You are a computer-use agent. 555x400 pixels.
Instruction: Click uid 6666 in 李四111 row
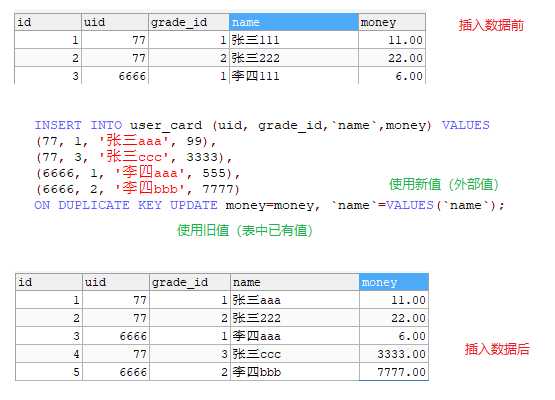coord(115,76)
